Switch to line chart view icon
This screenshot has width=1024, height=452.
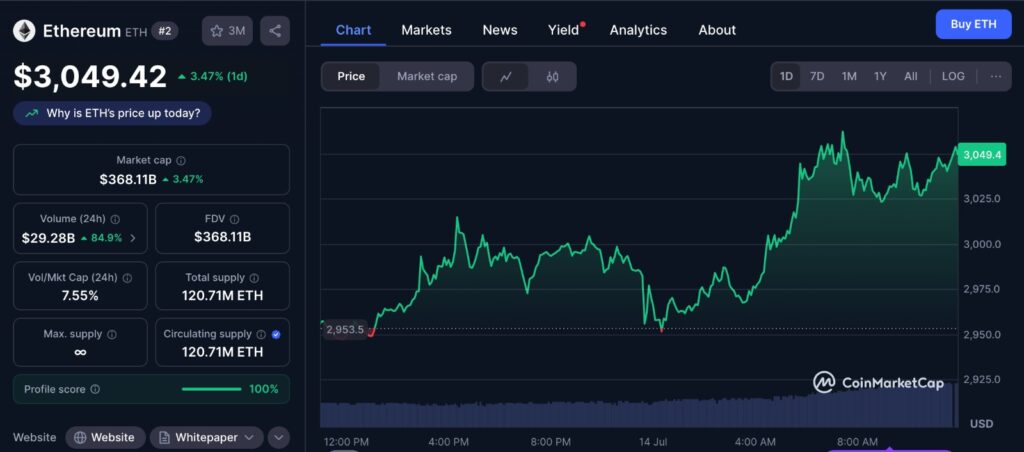[x=505, y=76]
